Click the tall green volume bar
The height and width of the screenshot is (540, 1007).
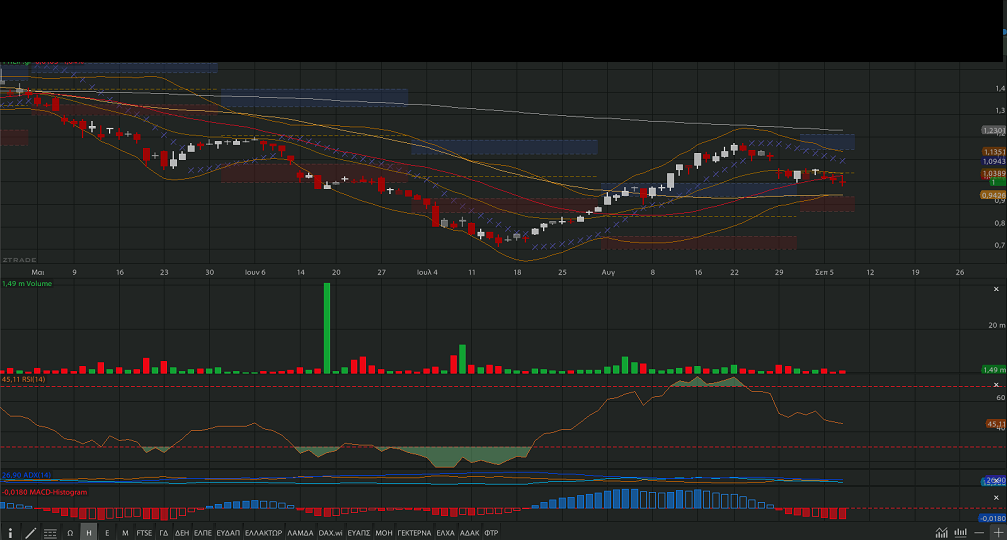pyautogui.click(x=327, y=328)
